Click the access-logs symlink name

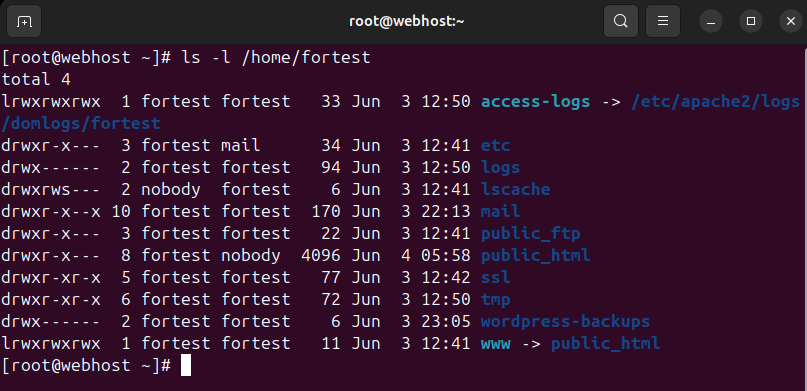[535, 101]
